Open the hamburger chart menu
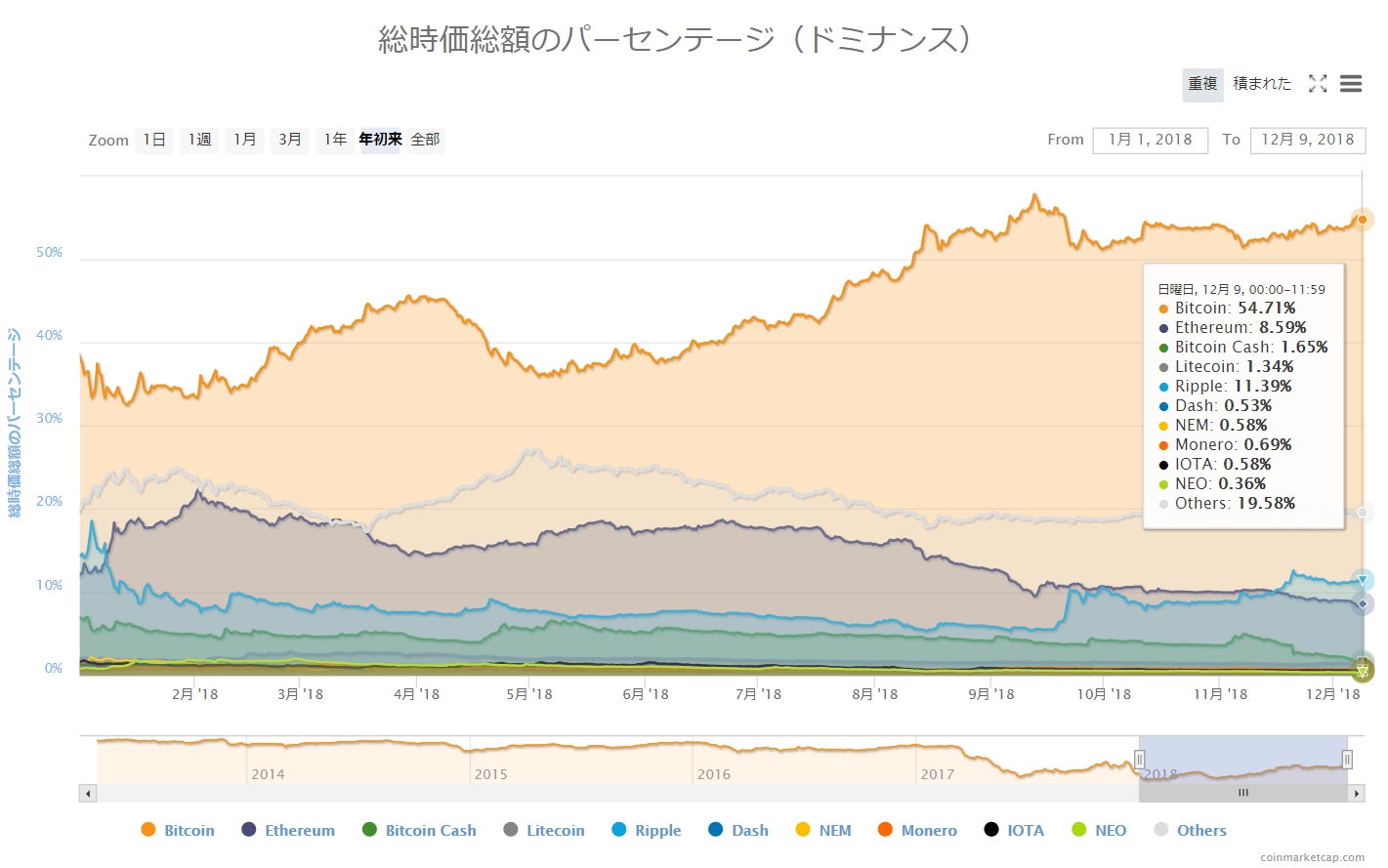 (x=1351, y=84)
